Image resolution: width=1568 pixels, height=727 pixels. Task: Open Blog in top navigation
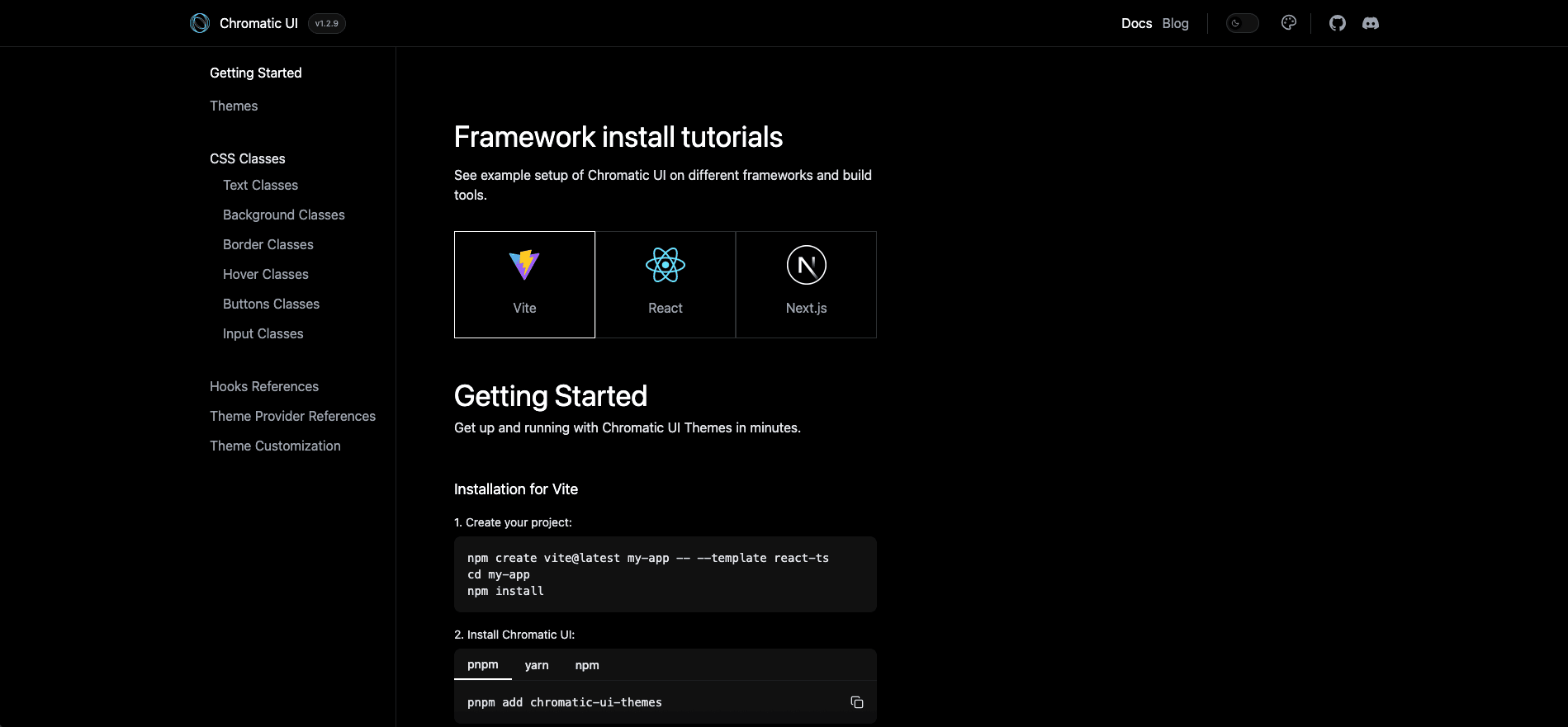pos(1175,23)
